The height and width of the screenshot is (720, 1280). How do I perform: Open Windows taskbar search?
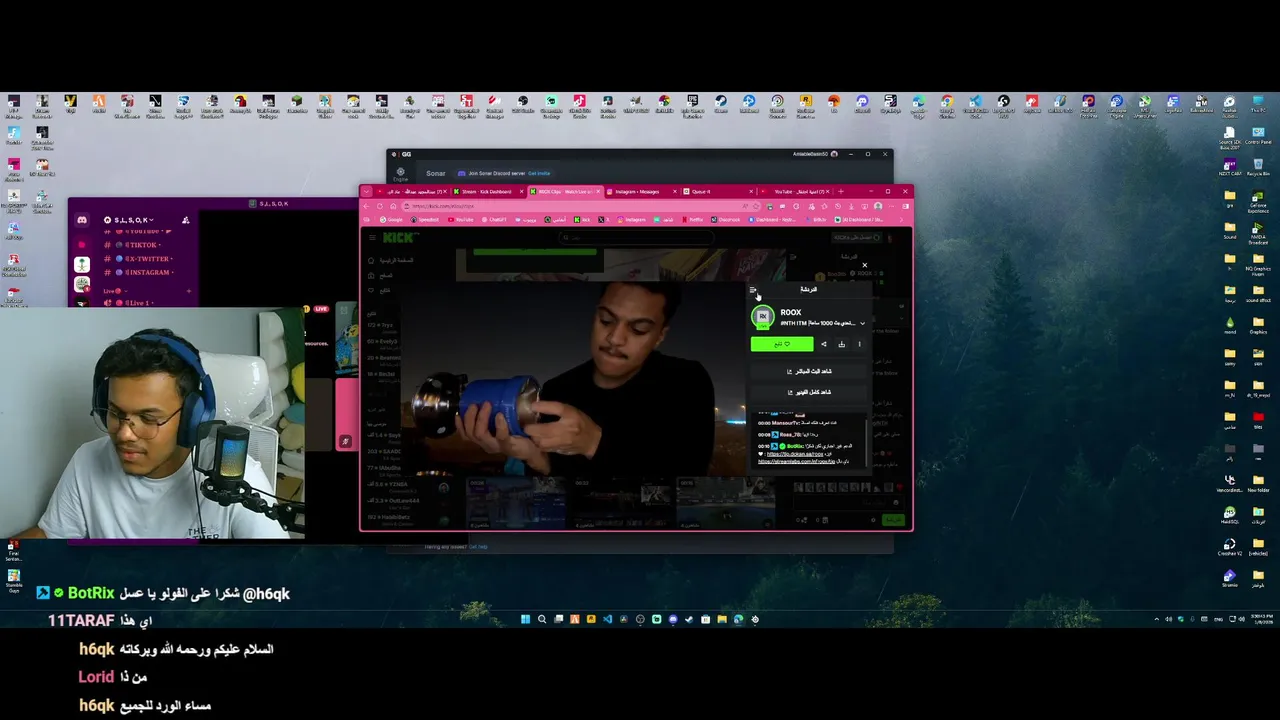[x=542, y=619]
